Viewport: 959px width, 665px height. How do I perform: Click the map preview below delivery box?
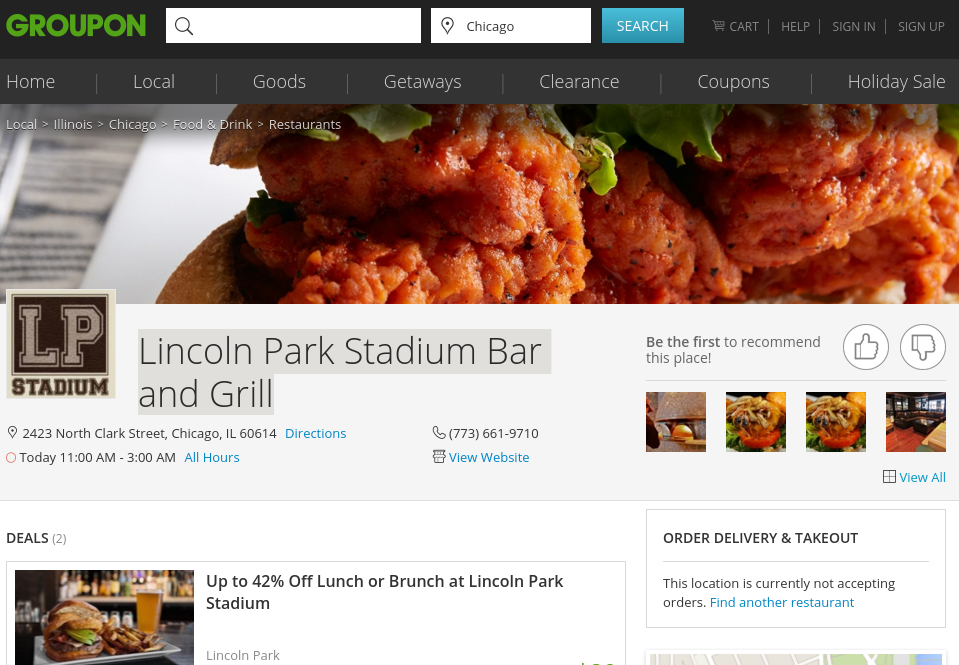coord(796,658)
